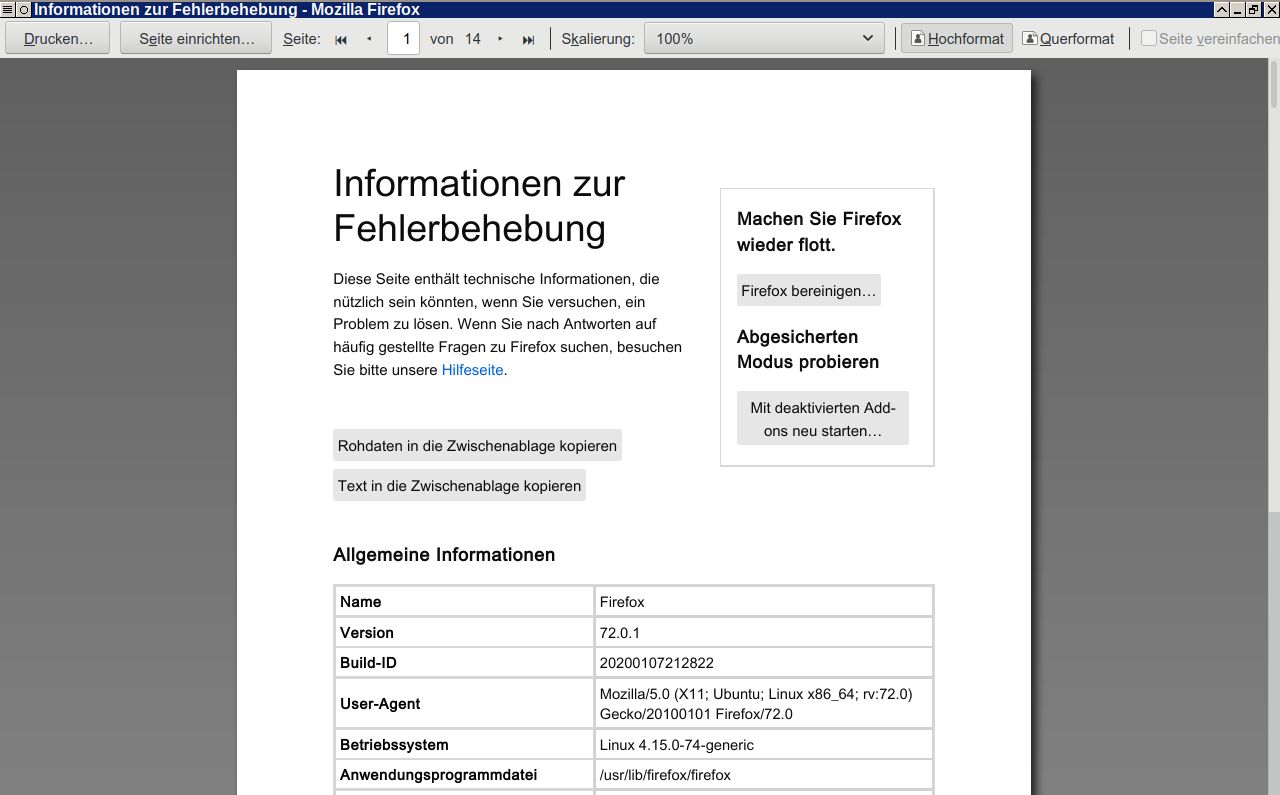This screenshot has height=795, width=1280.
Task: Click Rohdaten in die Zwischenablage kopieren
Action: [x=477, y=446]
